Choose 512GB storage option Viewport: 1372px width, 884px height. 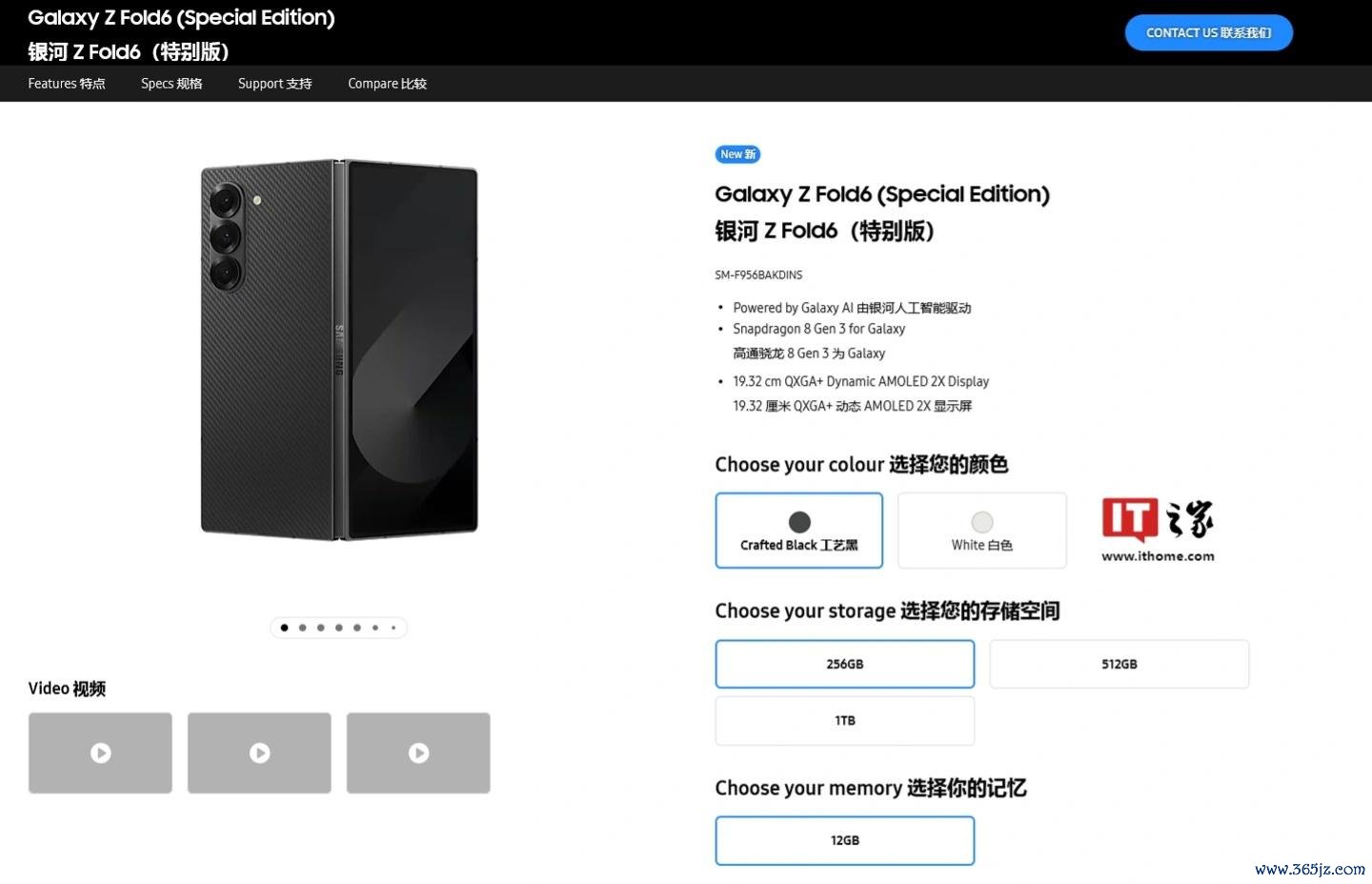click(x=1119, y=664)
